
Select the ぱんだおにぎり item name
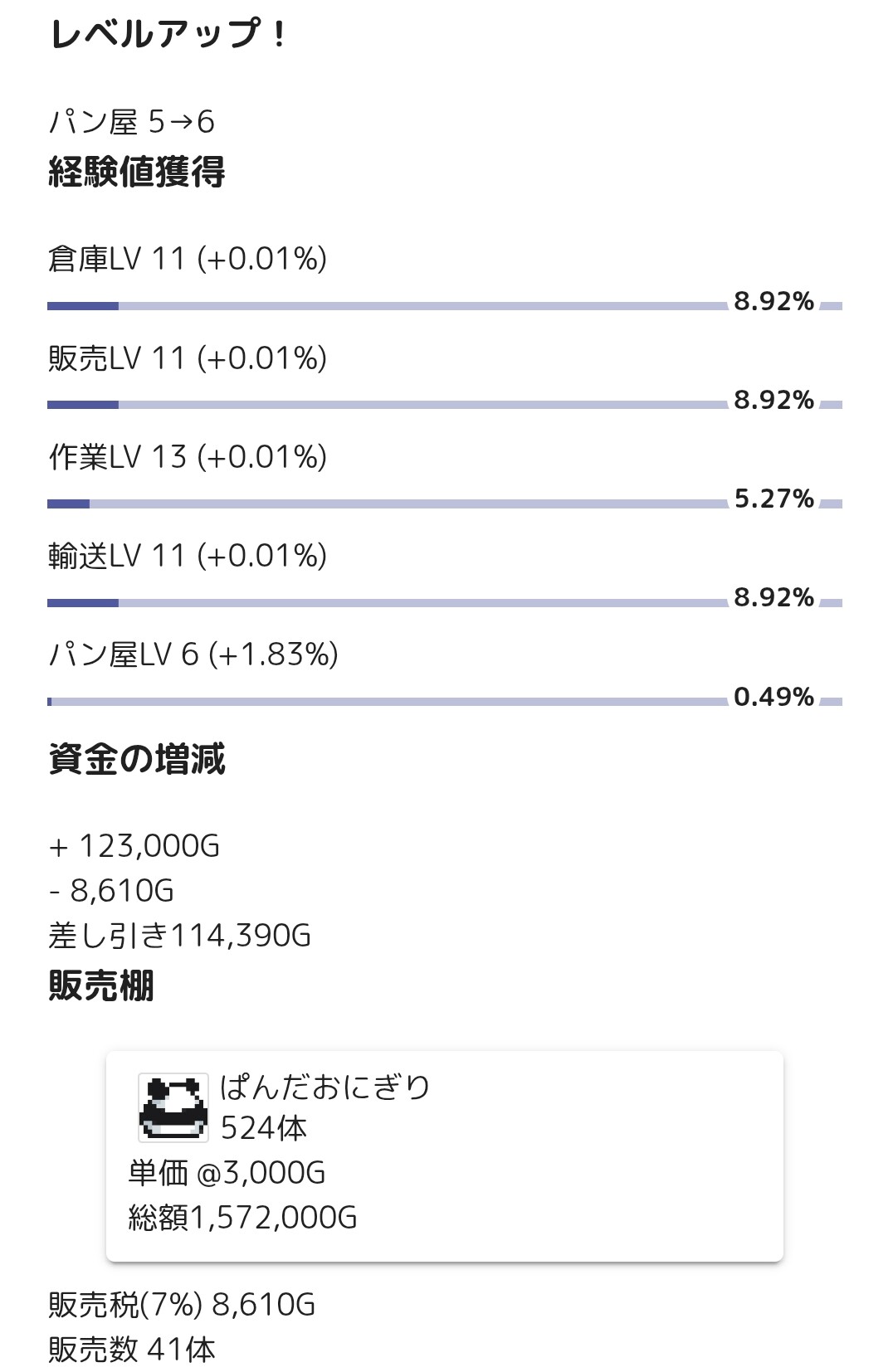[x=325, y=1087]
